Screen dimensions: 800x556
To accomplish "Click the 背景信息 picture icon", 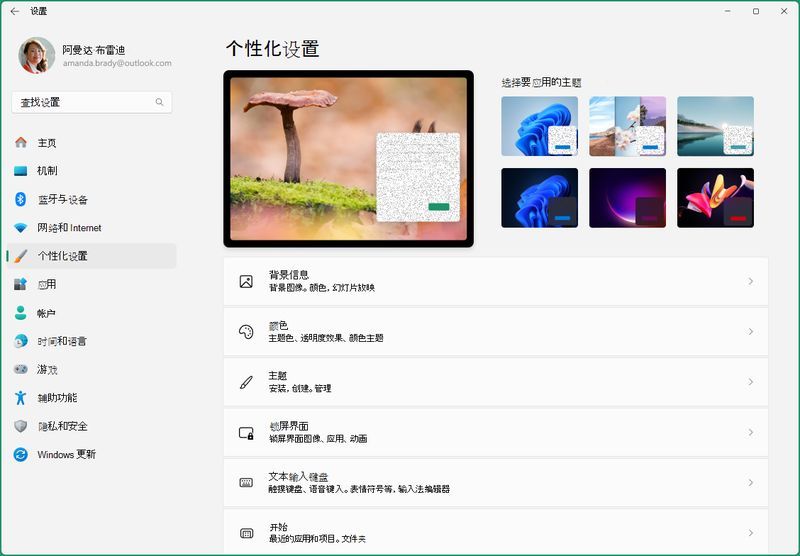I will [246, 282].
